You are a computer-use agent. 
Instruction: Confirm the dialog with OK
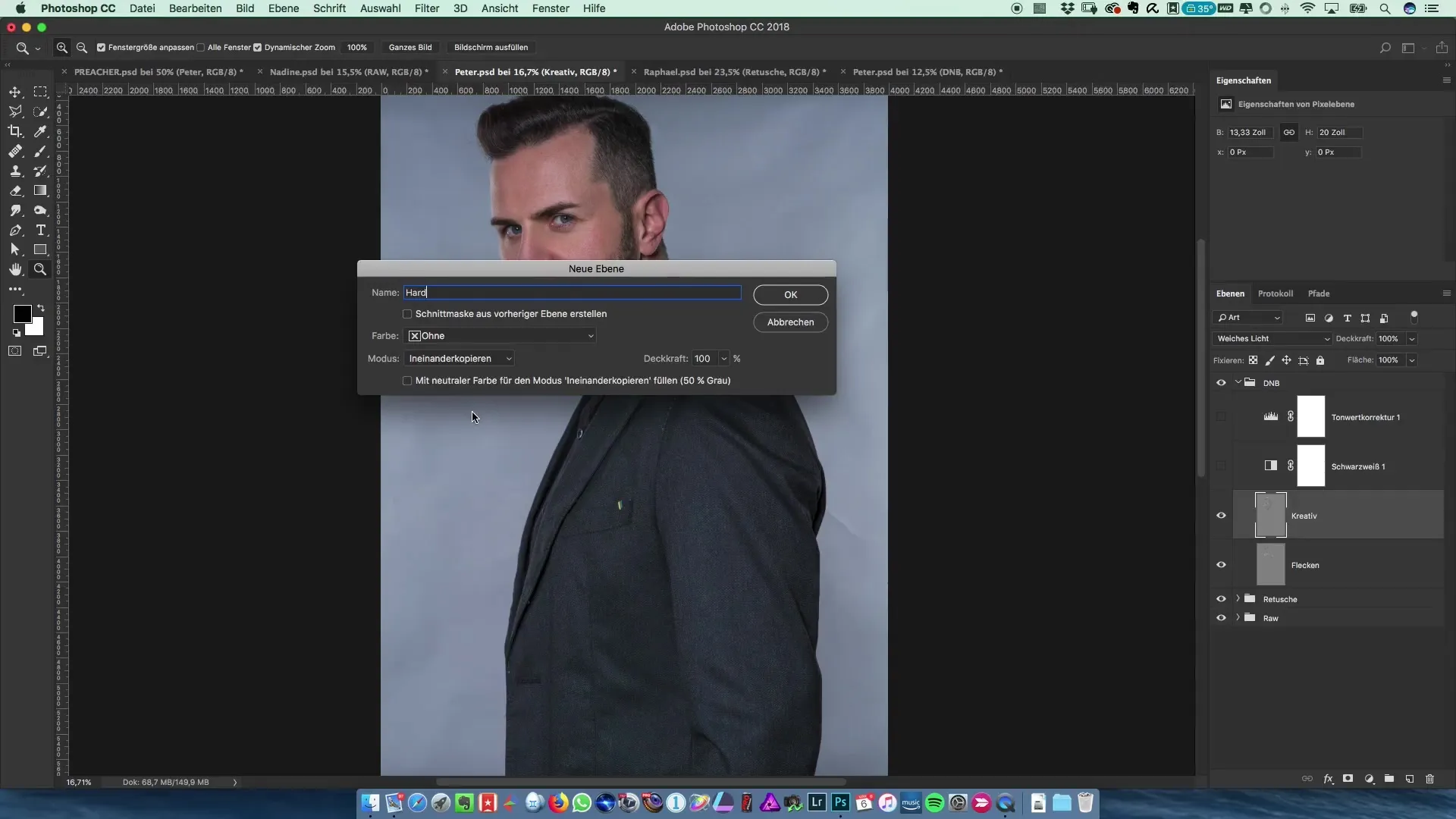click(x=790, y=295)
